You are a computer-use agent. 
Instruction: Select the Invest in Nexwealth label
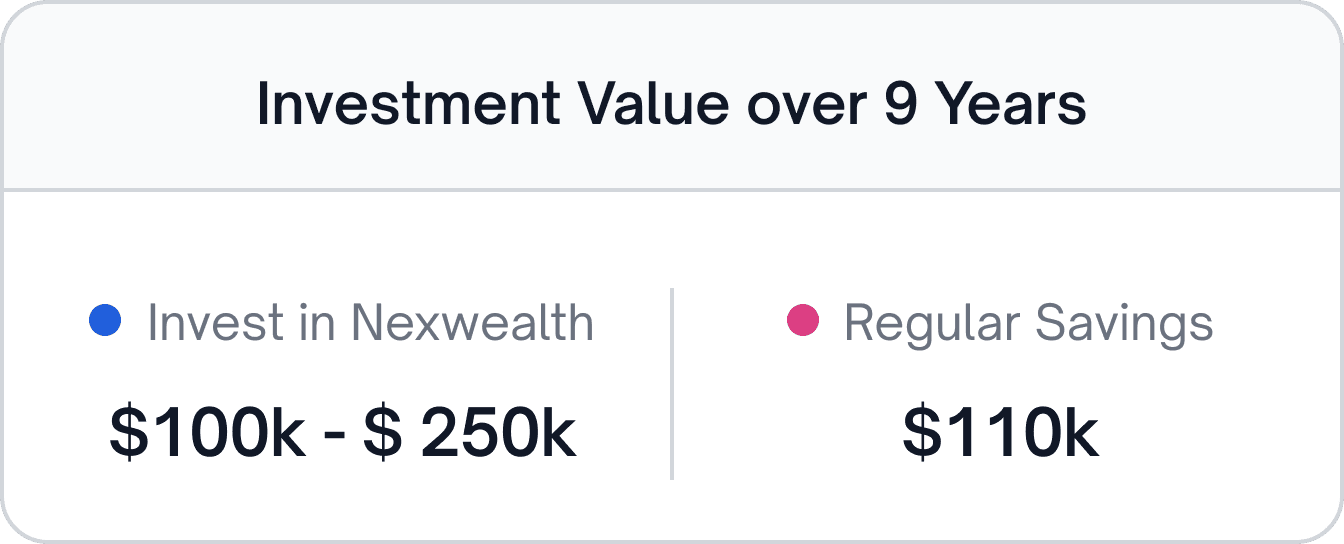point(370,323)
